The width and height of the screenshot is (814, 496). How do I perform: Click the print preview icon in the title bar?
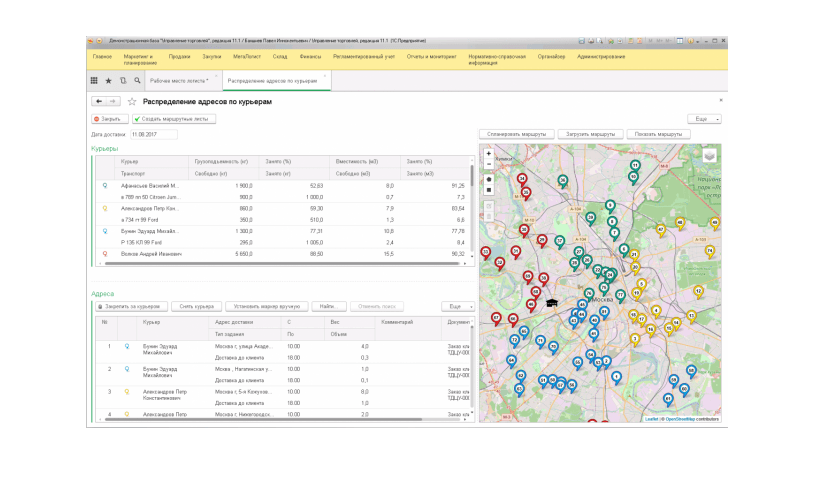point(600,41)
